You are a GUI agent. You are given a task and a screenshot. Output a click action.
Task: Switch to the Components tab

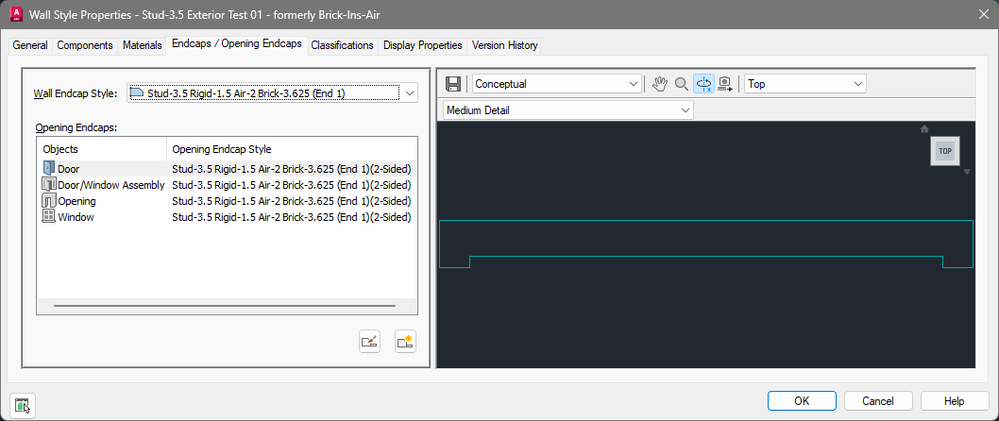(85, 45)
